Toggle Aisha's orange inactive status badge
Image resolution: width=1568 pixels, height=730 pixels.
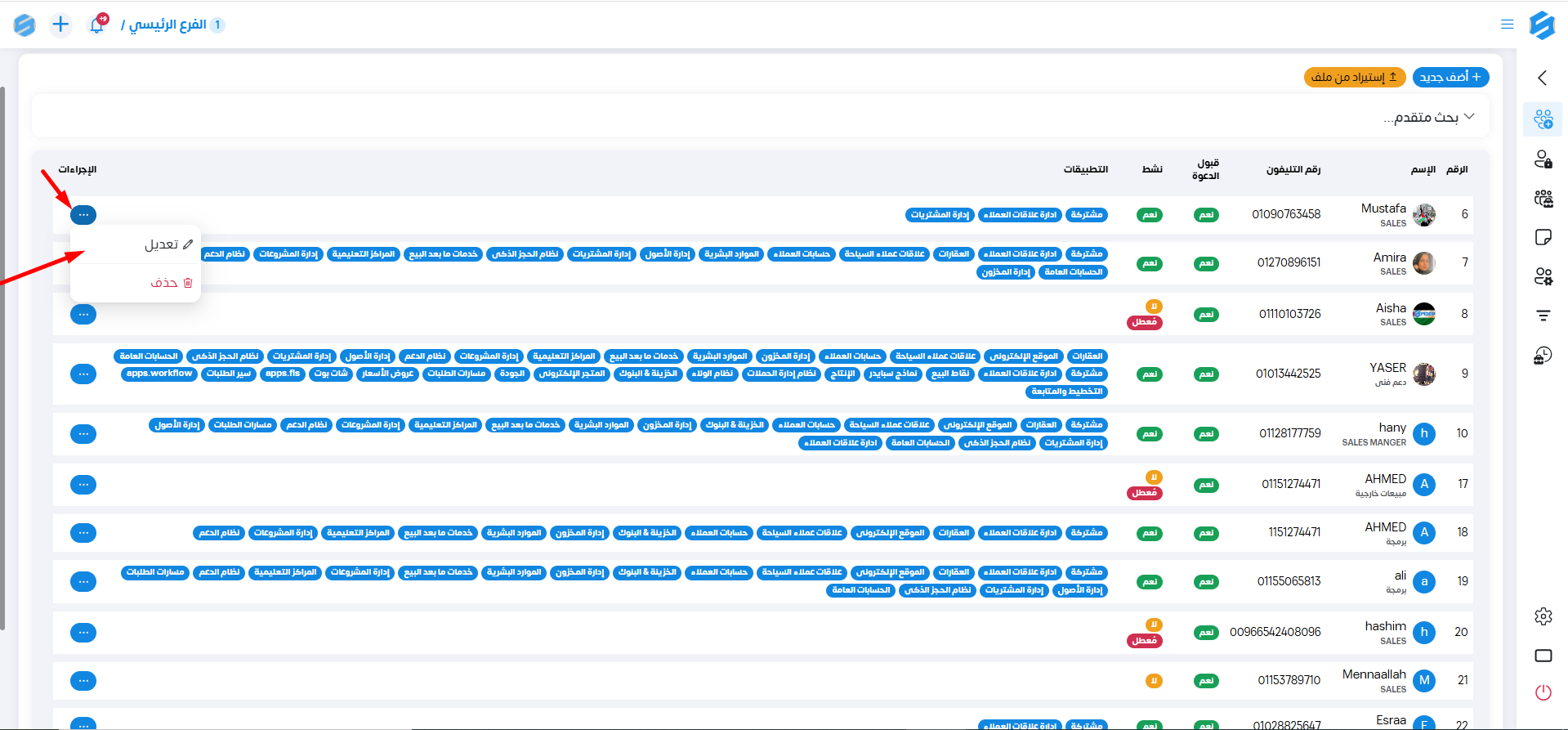tap(1154, 307)
